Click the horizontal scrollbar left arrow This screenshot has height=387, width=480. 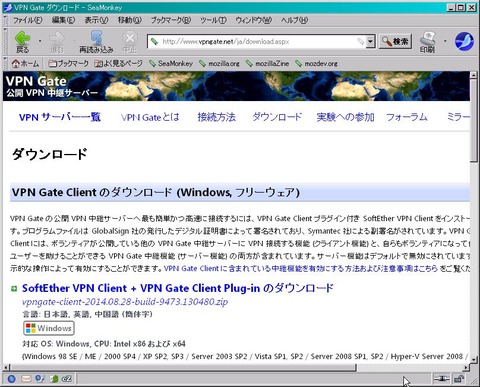point(6,368)
